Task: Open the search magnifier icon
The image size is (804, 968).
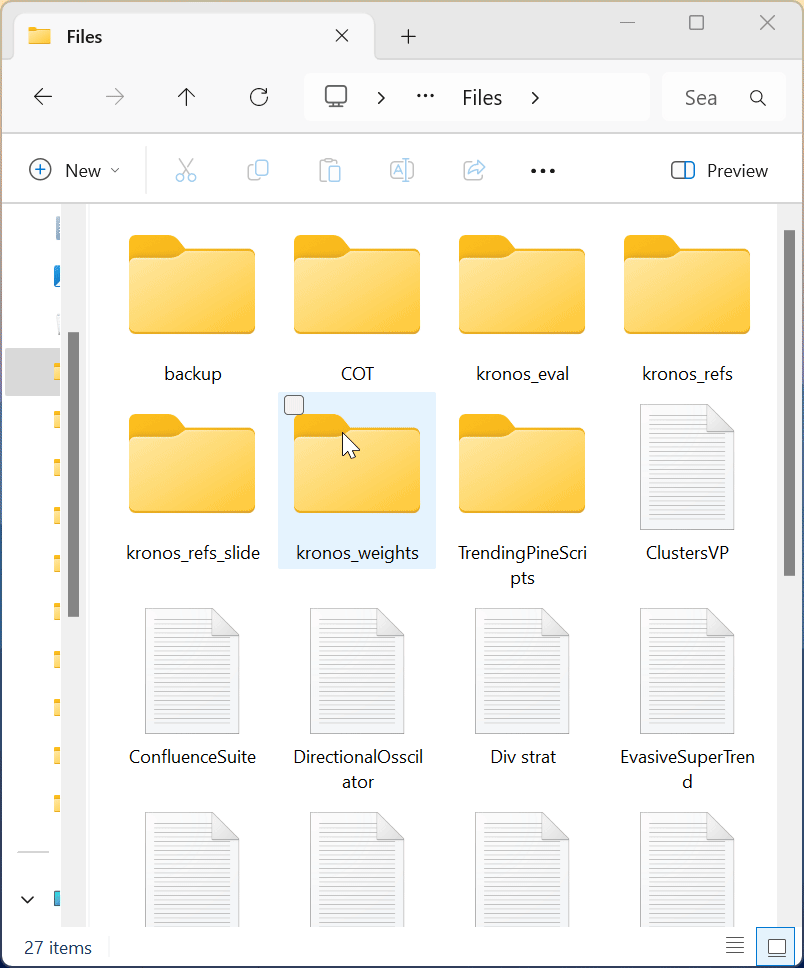Action: (x=758, y=98)
